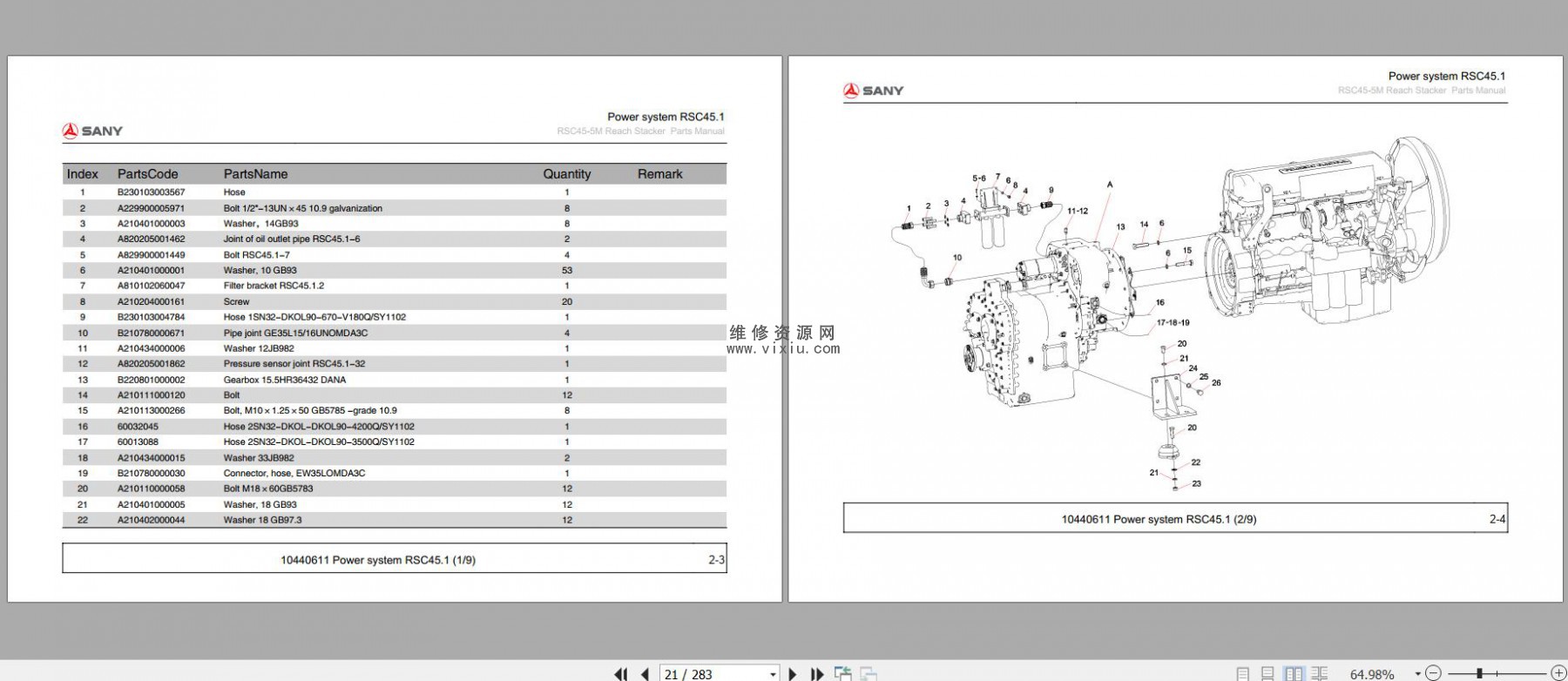Click the '17-18-19' callout label in diagram

1173,322
